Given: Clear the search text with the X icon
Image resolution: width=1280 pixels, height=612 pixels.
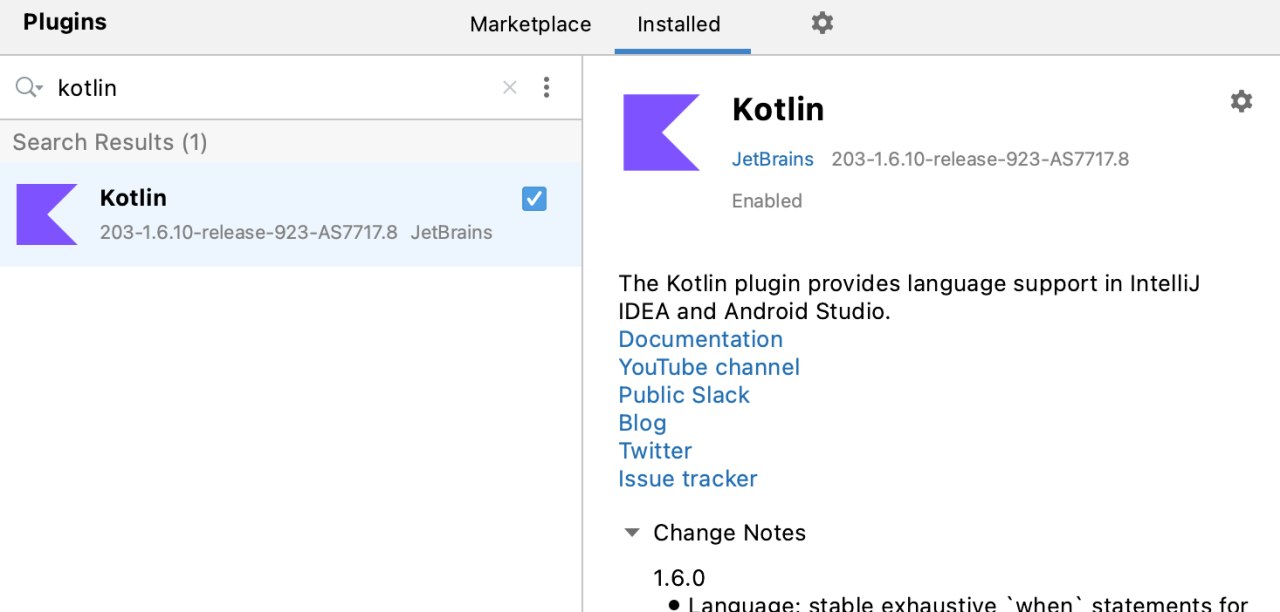Looking at the screenshot, I should 510,88.
